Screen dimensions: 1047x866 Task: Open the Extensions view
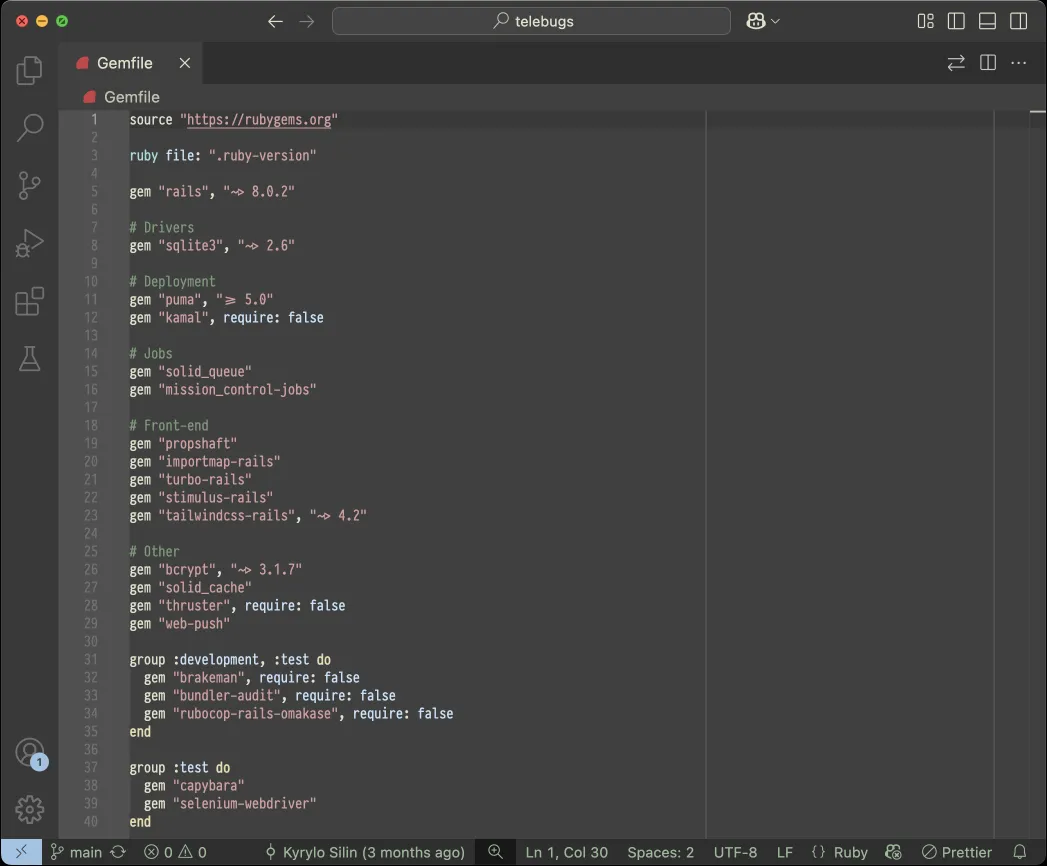[29, 302]
